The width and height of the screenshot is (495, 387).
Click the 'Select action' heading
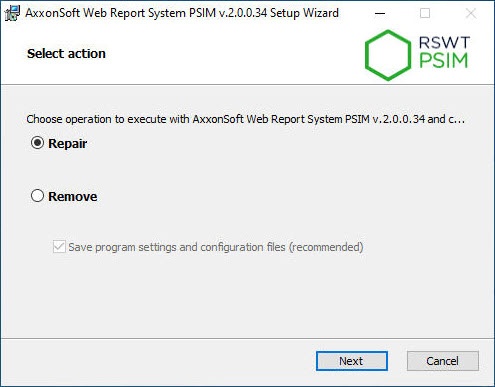pos(66,54)
